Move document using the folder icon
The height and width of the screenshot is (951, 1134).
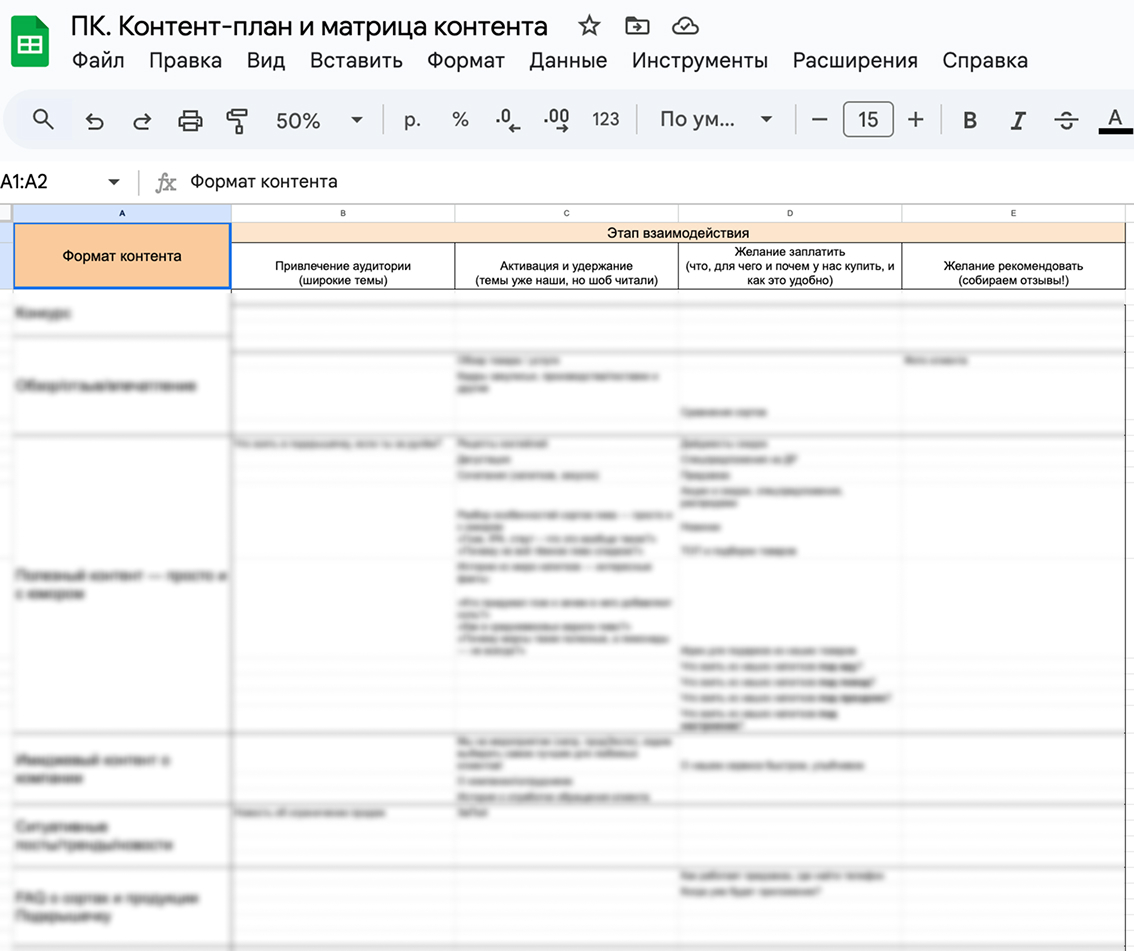(x=637, y=26)
